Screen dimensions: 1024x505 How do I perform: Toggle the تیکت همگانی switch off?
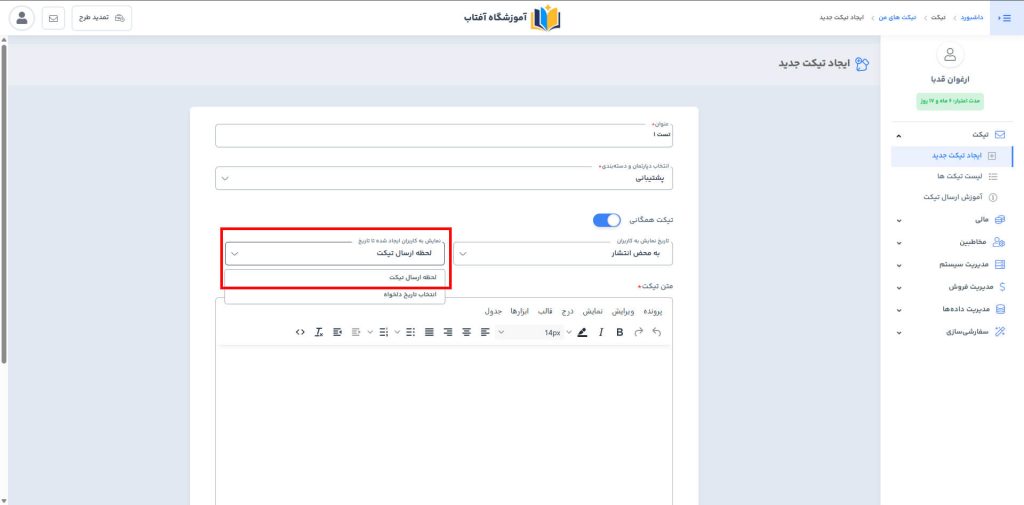[607, 219]
